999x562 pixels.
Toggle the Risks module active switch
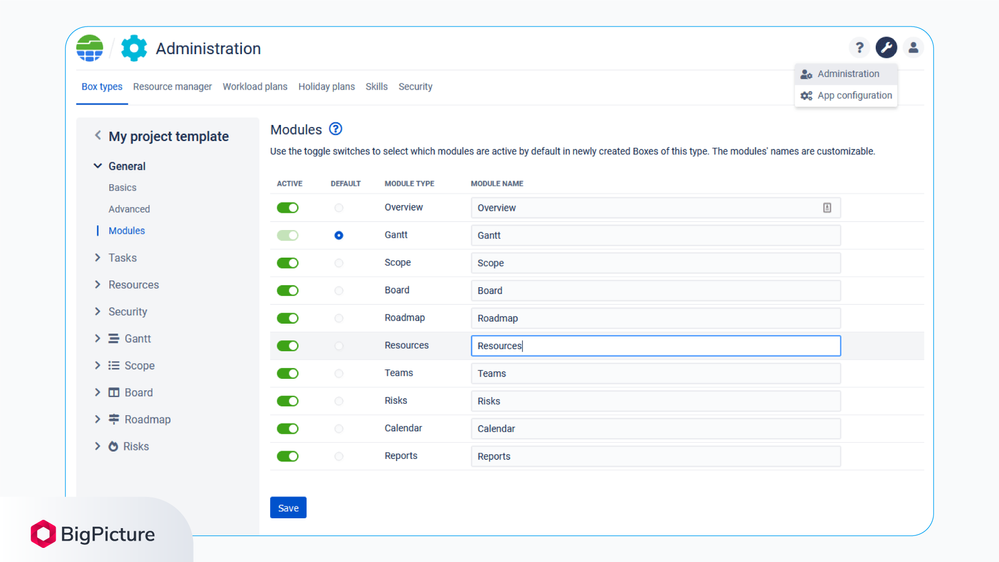tap(287, 401)
